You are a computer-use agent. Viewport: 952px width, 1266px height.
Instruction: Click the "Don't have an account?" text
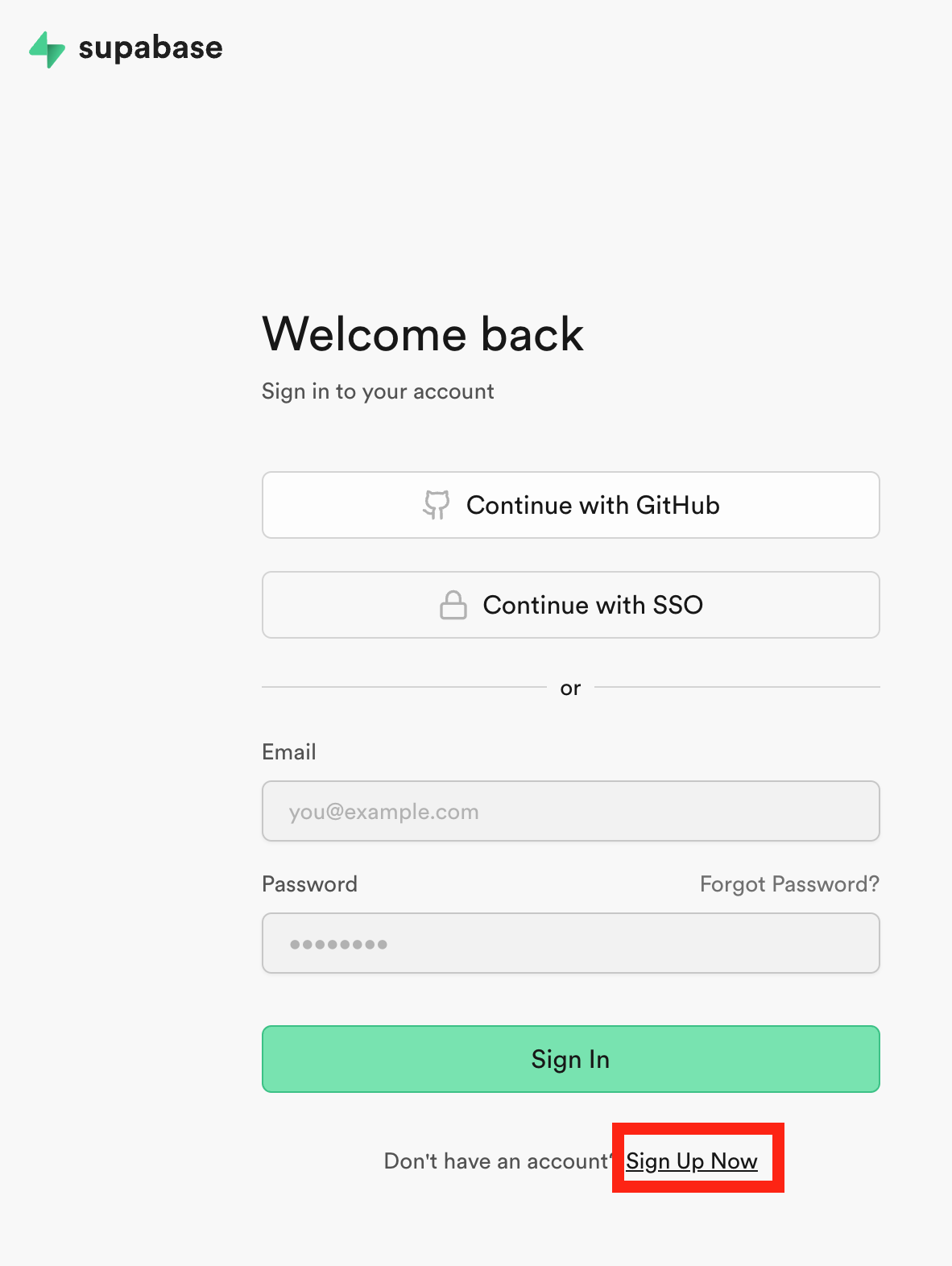click(x=498, y=1161)
